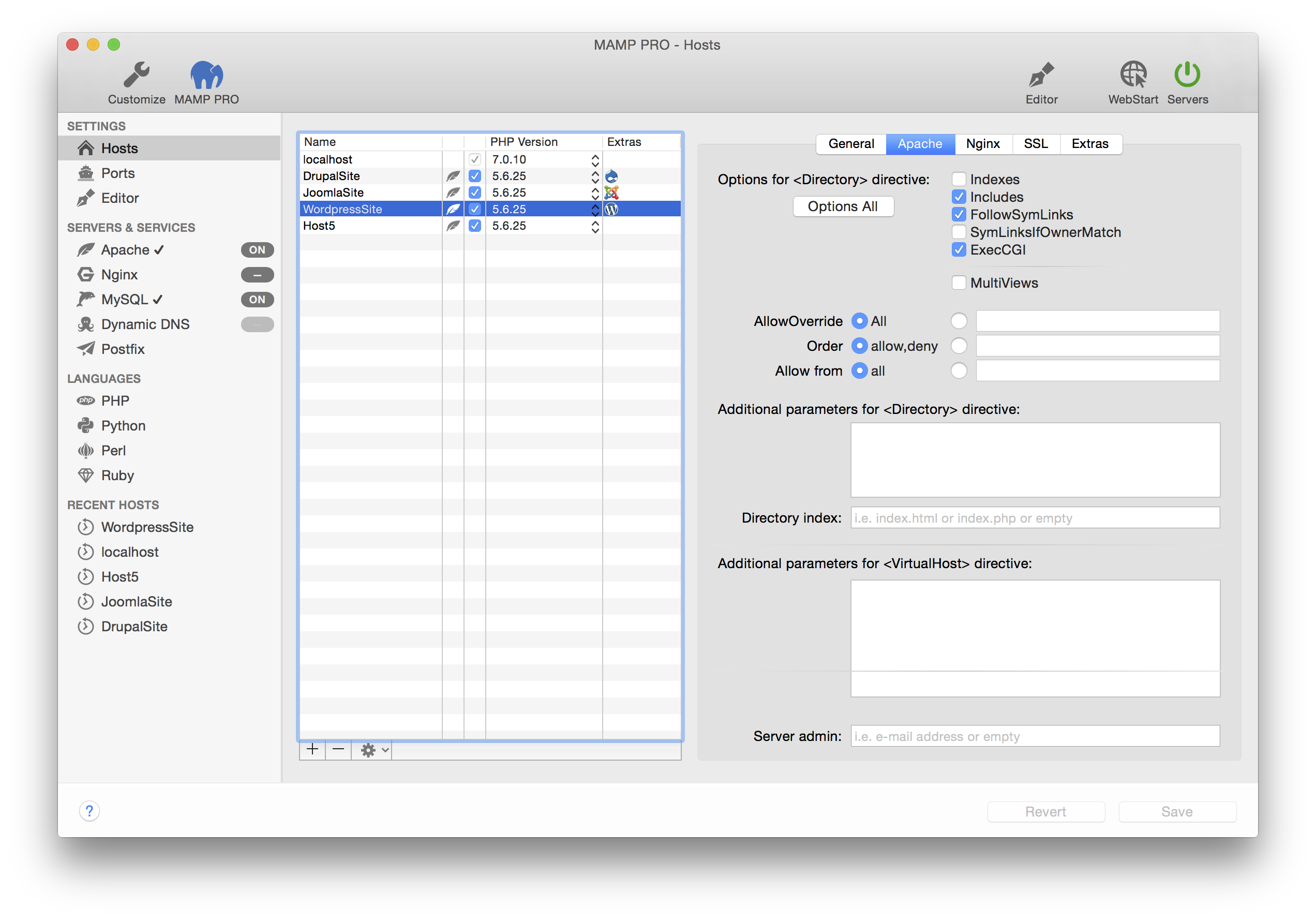Change PHP version for DrupalSite

tap(595, 176)
